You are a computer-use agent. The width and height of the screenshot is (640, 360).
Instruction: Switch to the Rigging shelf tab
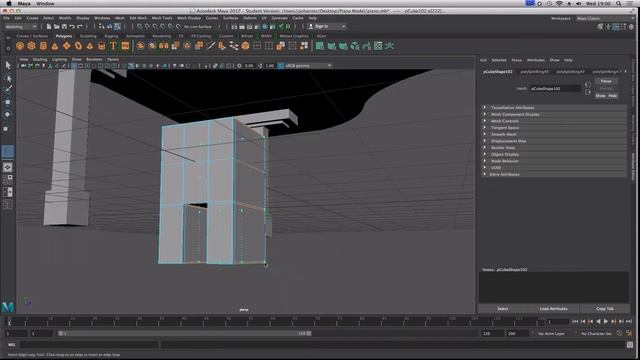click(111, 36)
